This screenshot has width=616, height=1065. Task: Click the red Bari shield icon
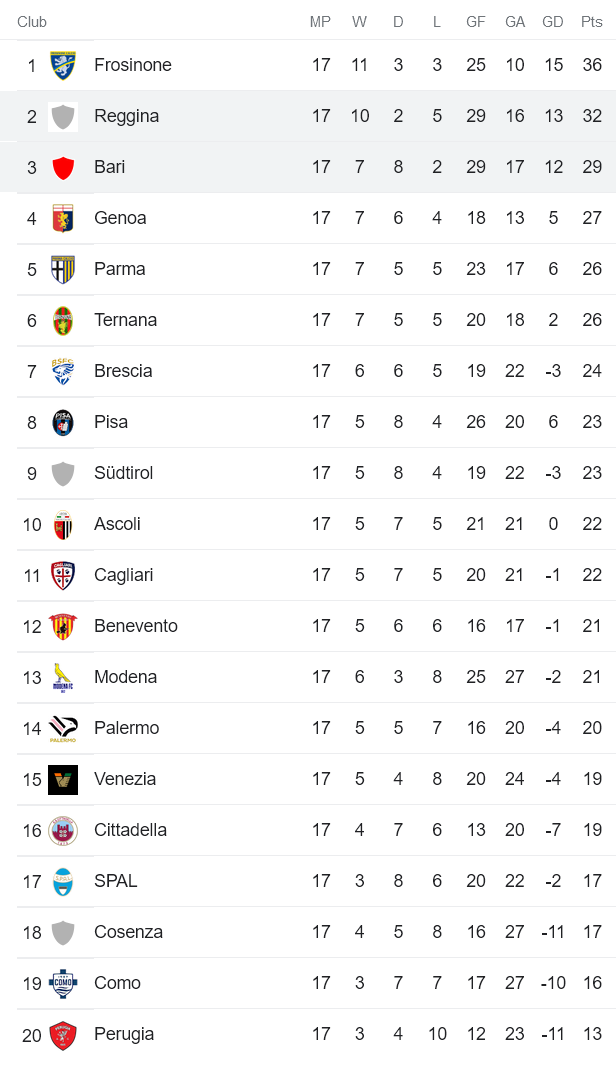coord(63,168)
